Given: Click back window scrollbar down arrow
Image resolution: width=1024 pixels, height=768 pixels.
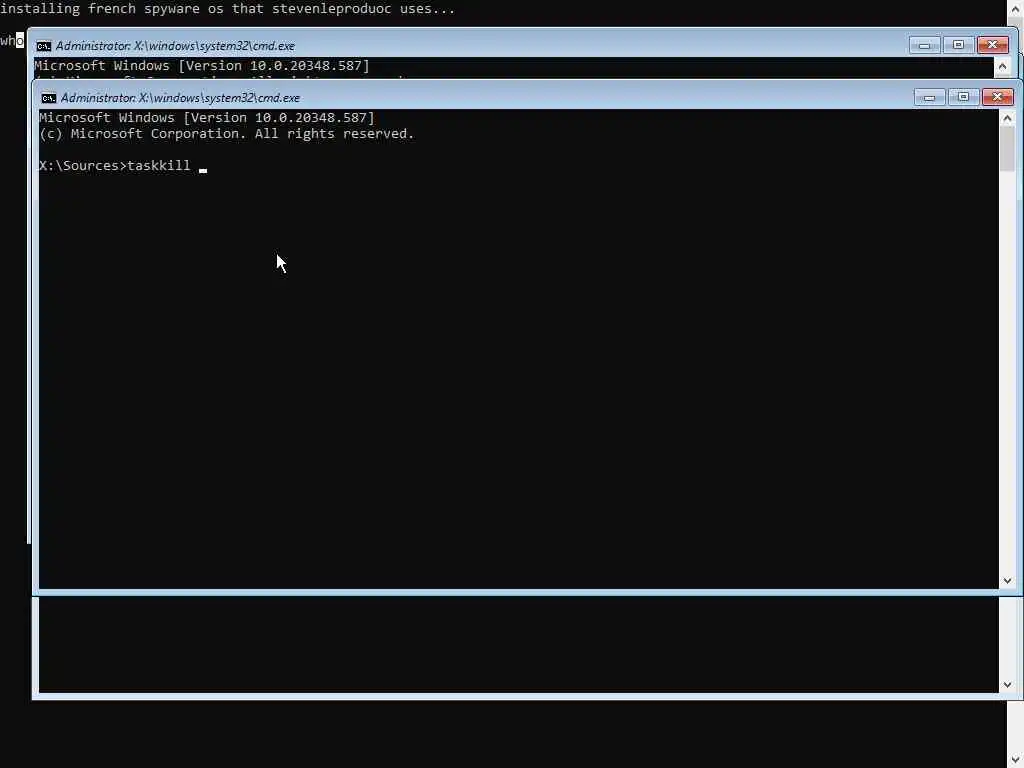Looking at the screenshot, I should [x=1007, y=685].
